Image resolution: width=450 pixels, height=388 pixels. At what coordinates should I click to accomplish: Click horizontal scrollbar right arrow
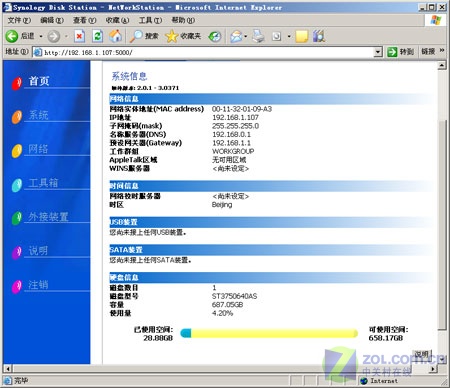[433, 369]
